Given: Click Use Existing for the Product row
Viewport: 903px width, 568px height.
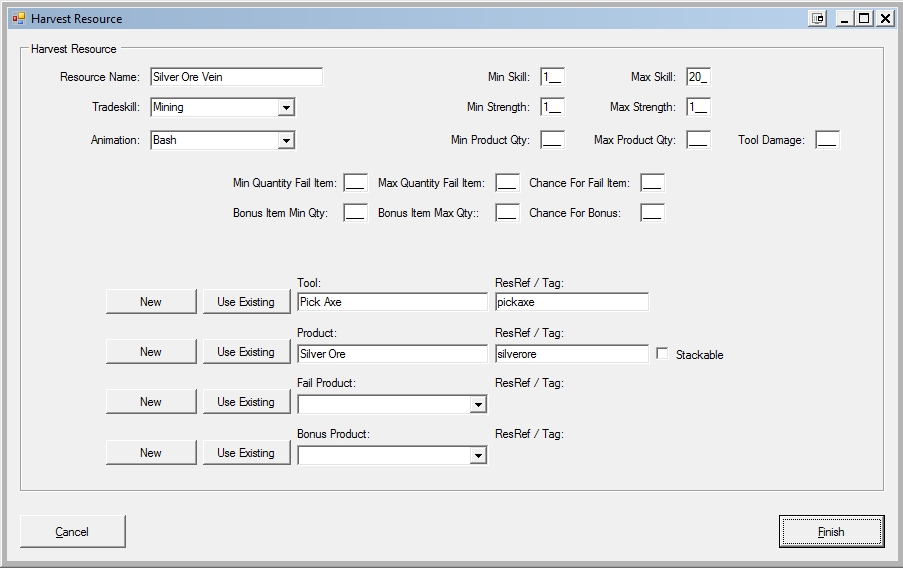Looking at the screenshot, I should click(x=246, y=352).
